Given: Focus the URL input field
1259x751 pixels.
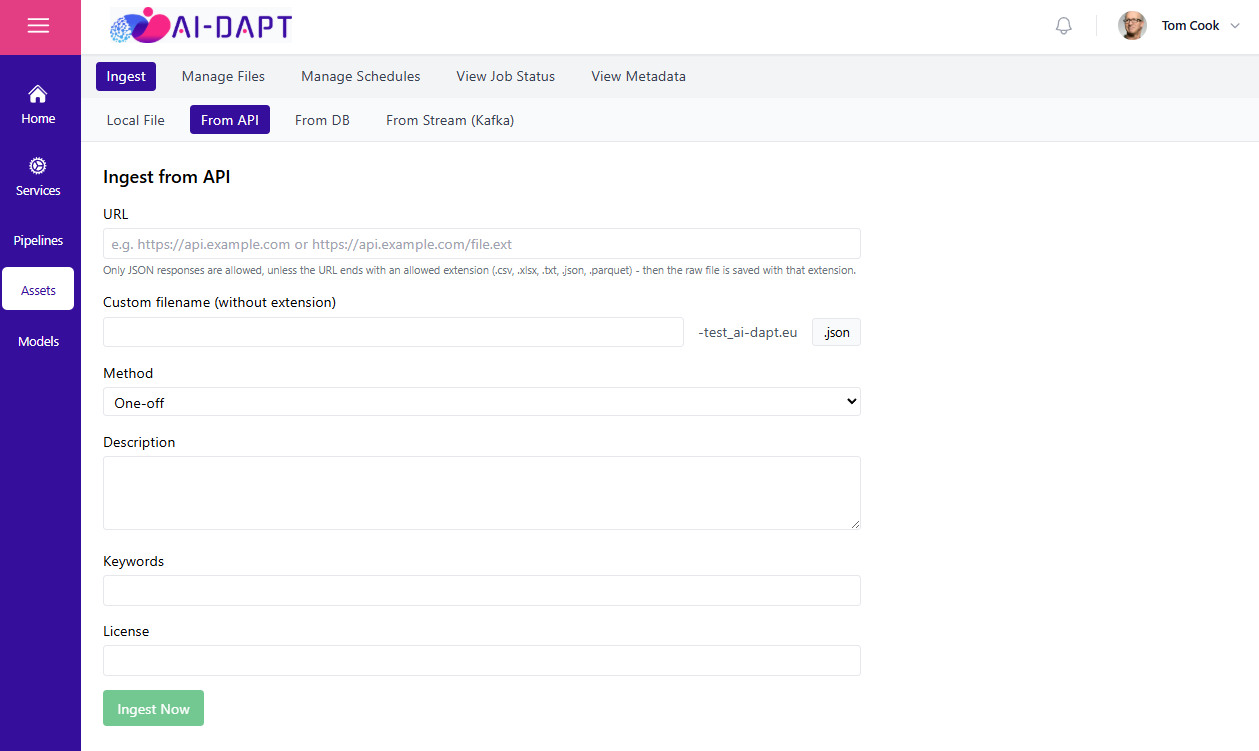Looking at the screenshot, I should [482, 244].
